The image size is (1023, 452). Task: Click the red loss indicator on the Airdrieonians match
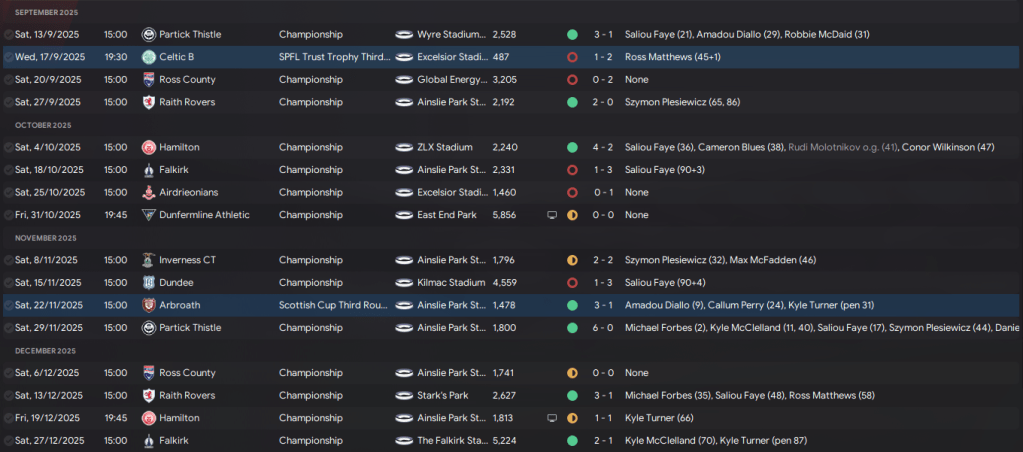tap(572, 192)
